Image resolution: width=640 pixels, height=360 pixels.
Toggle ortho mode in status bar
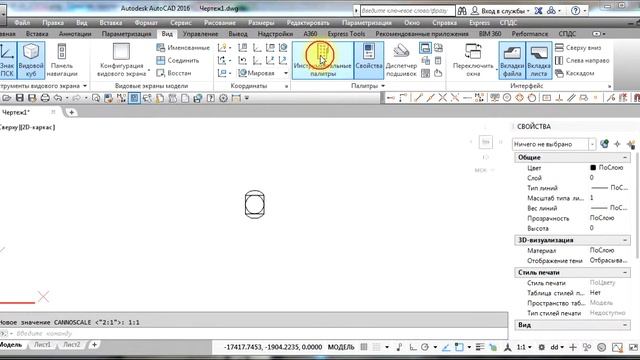pyautogui.click(x=413, y=347)
